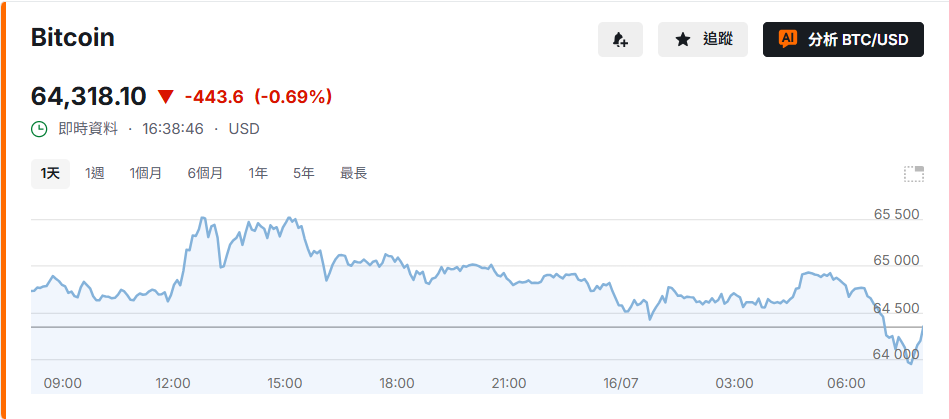
Task: Switch chart to the 1週 range
Action: coord(94,174)
